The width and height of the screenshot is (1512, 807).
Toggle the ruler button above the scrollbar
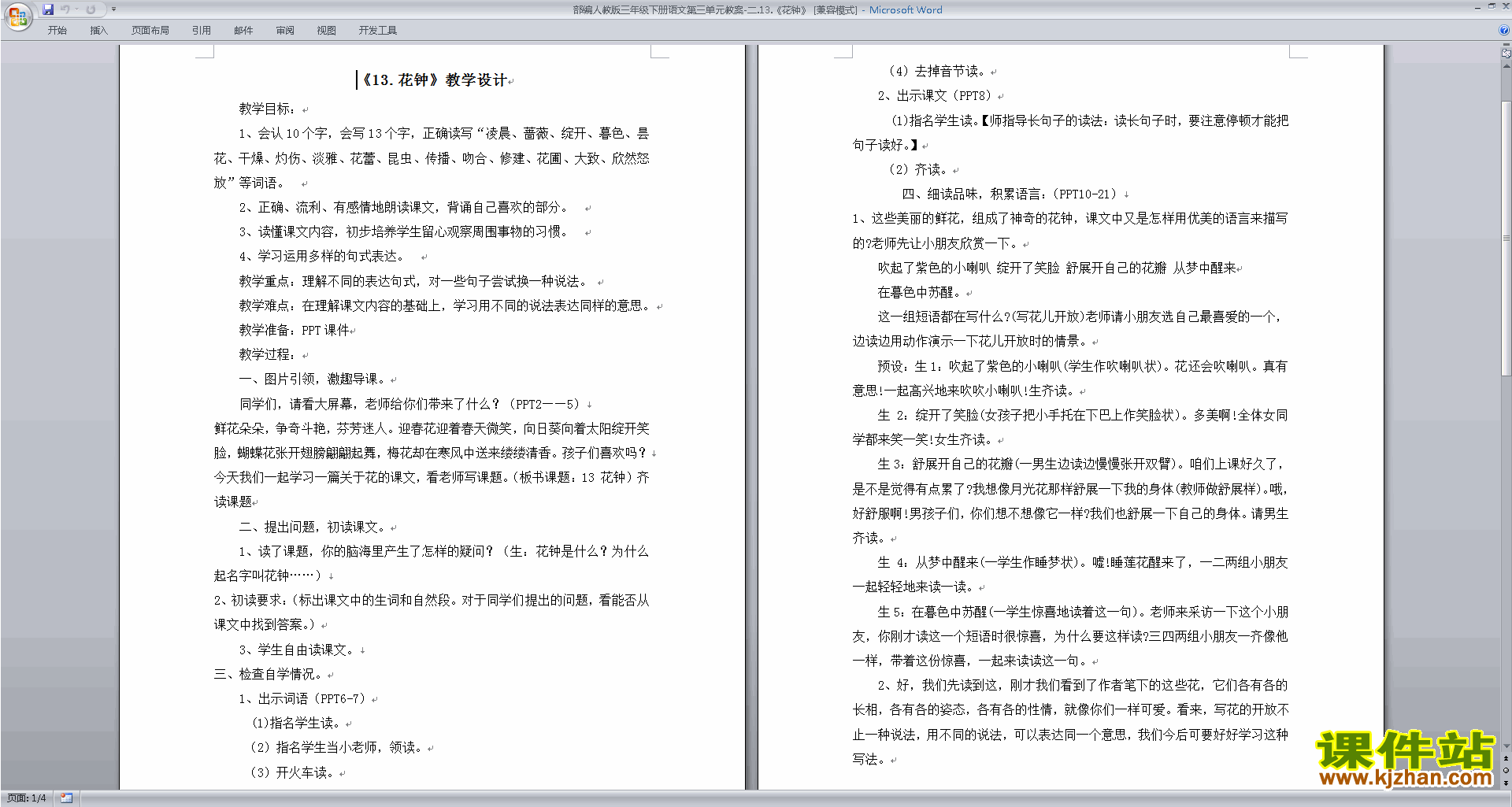[x=1506, y=53]
